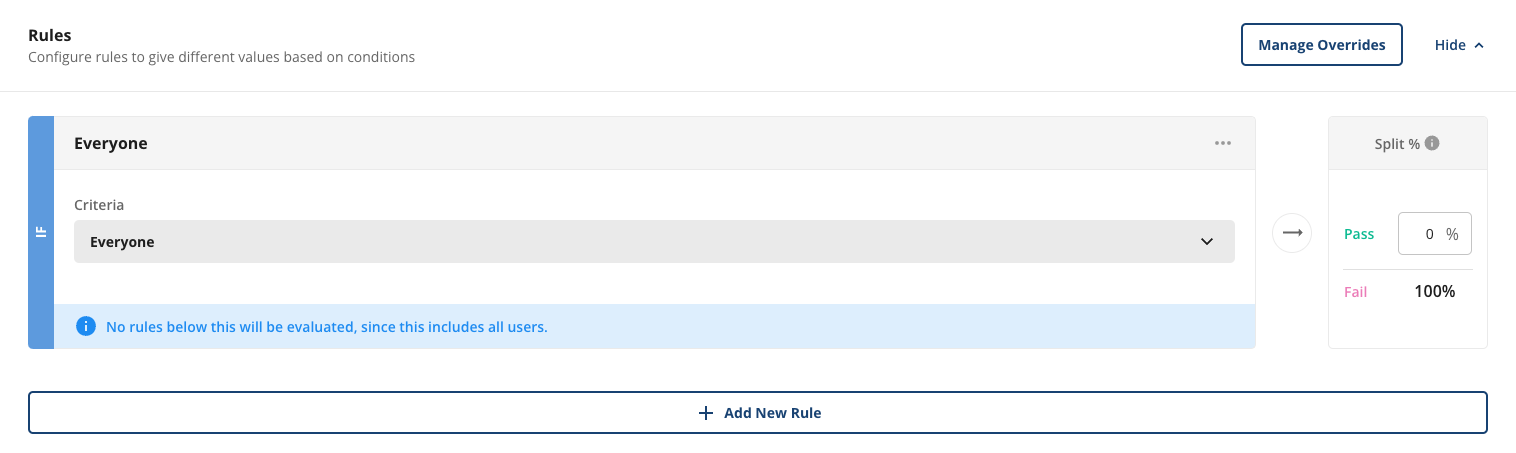Click the Fail 100% value

point(1434,292)
